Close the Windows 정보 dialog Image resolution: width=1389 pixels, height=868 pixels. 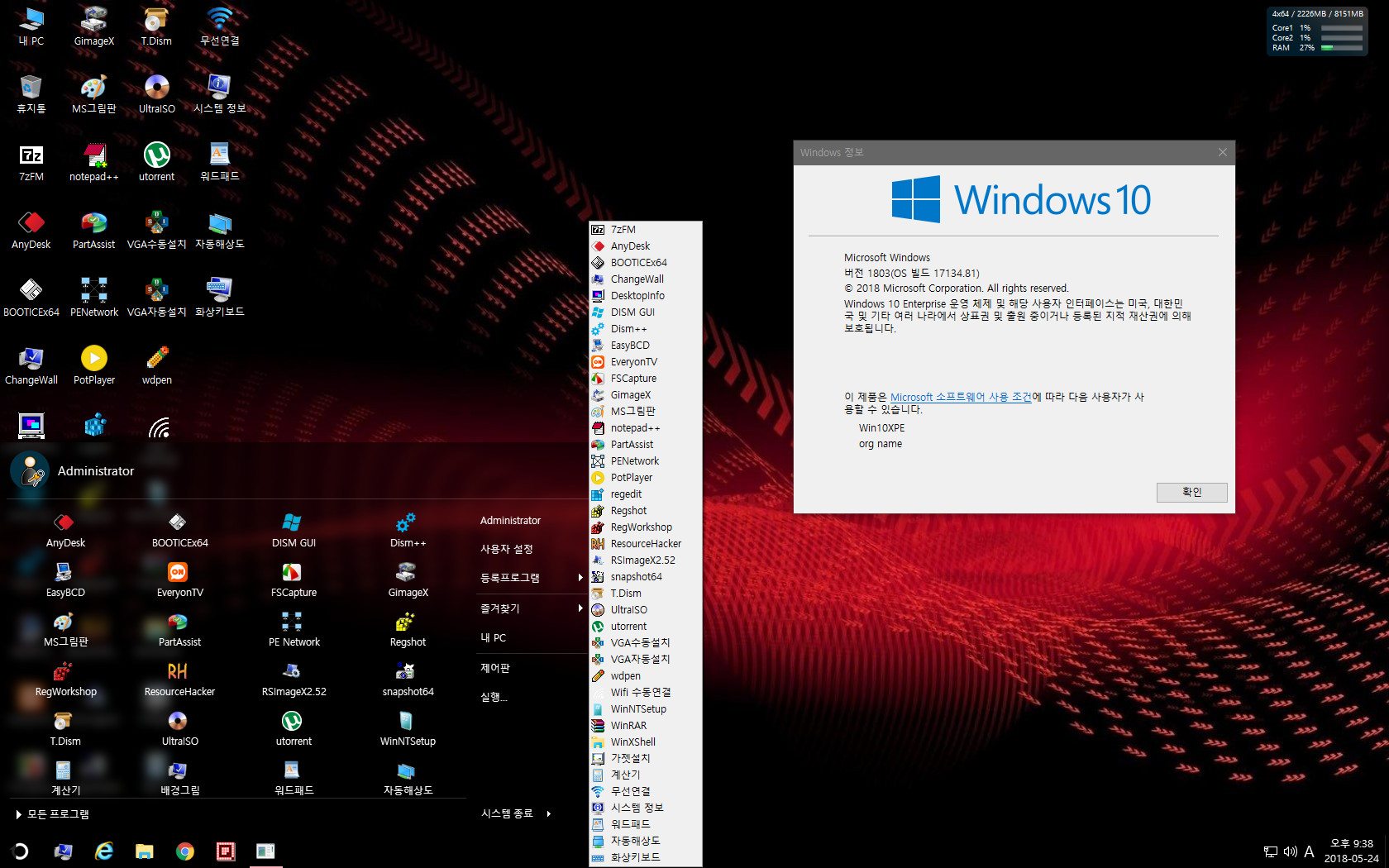click(x=1223, y=152)
